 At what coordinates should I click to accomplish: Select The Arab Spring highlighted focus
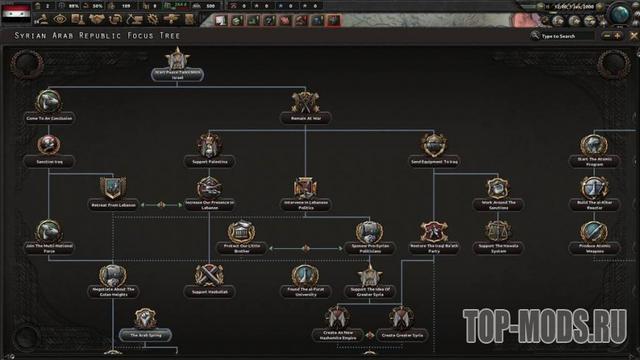point(145,325)
